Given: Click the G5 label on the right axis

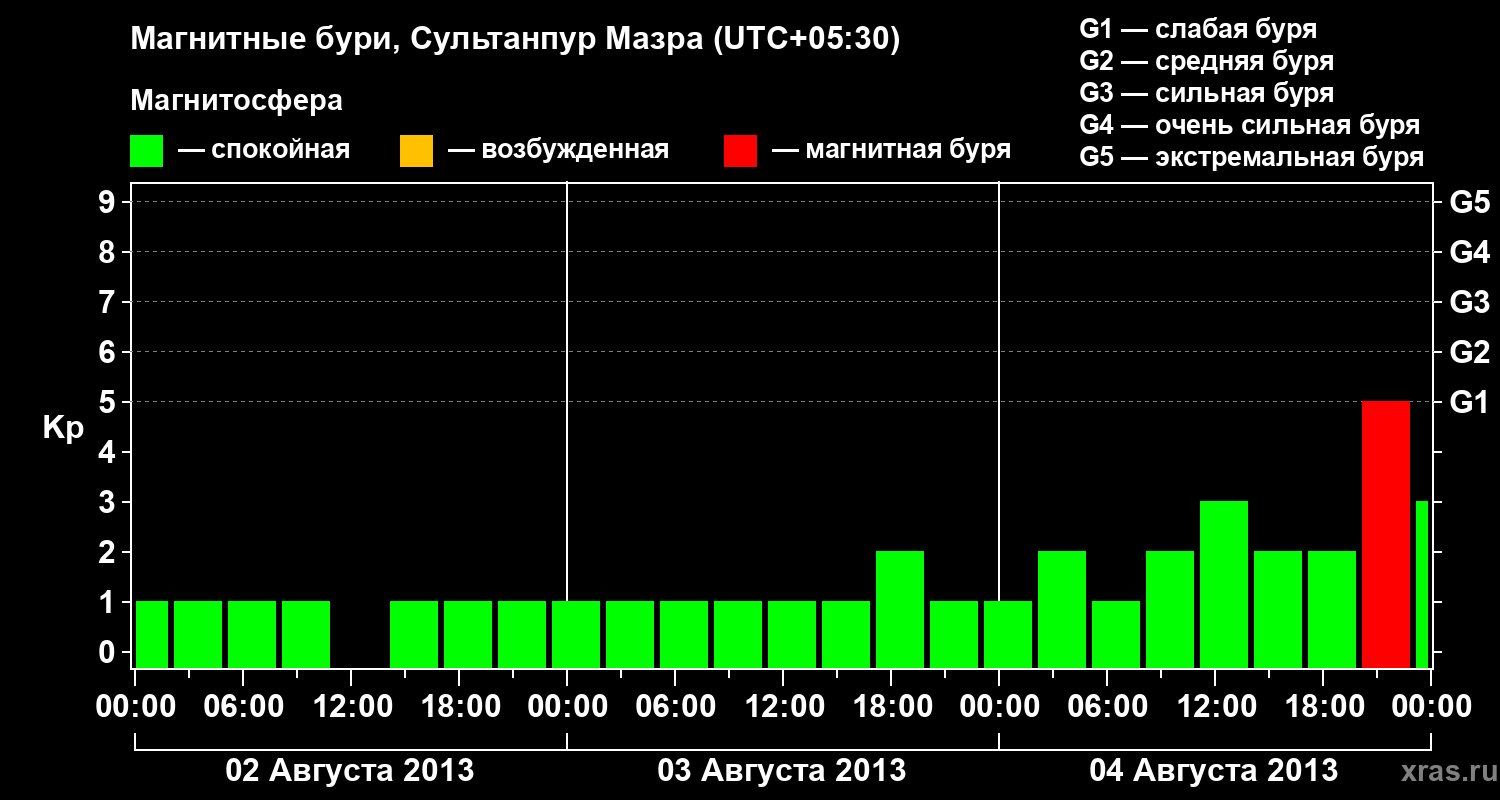Looking at the screenshot, I should 1469,202.
